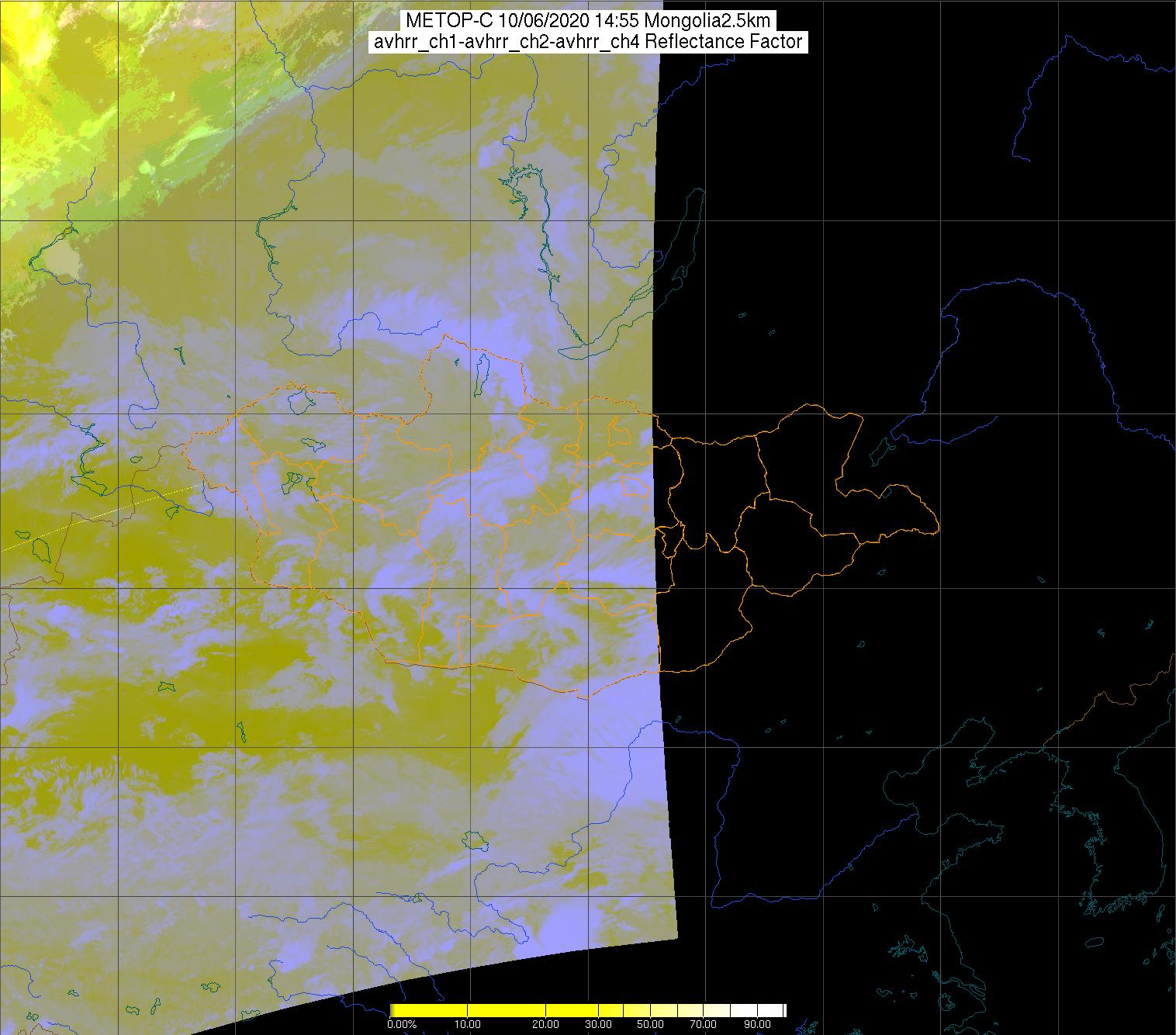
Task: Click the 10.00 colorbar tick label
Action: pos(469,1026)
